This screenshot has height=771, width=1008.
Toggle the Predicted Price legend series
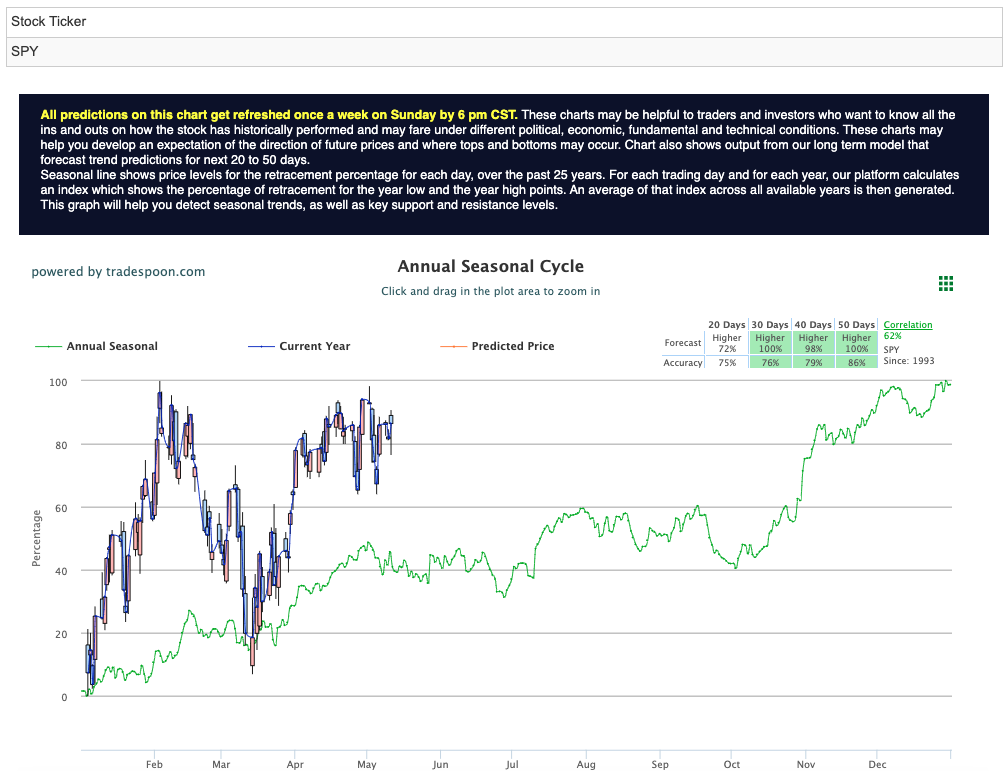point(512,346)
